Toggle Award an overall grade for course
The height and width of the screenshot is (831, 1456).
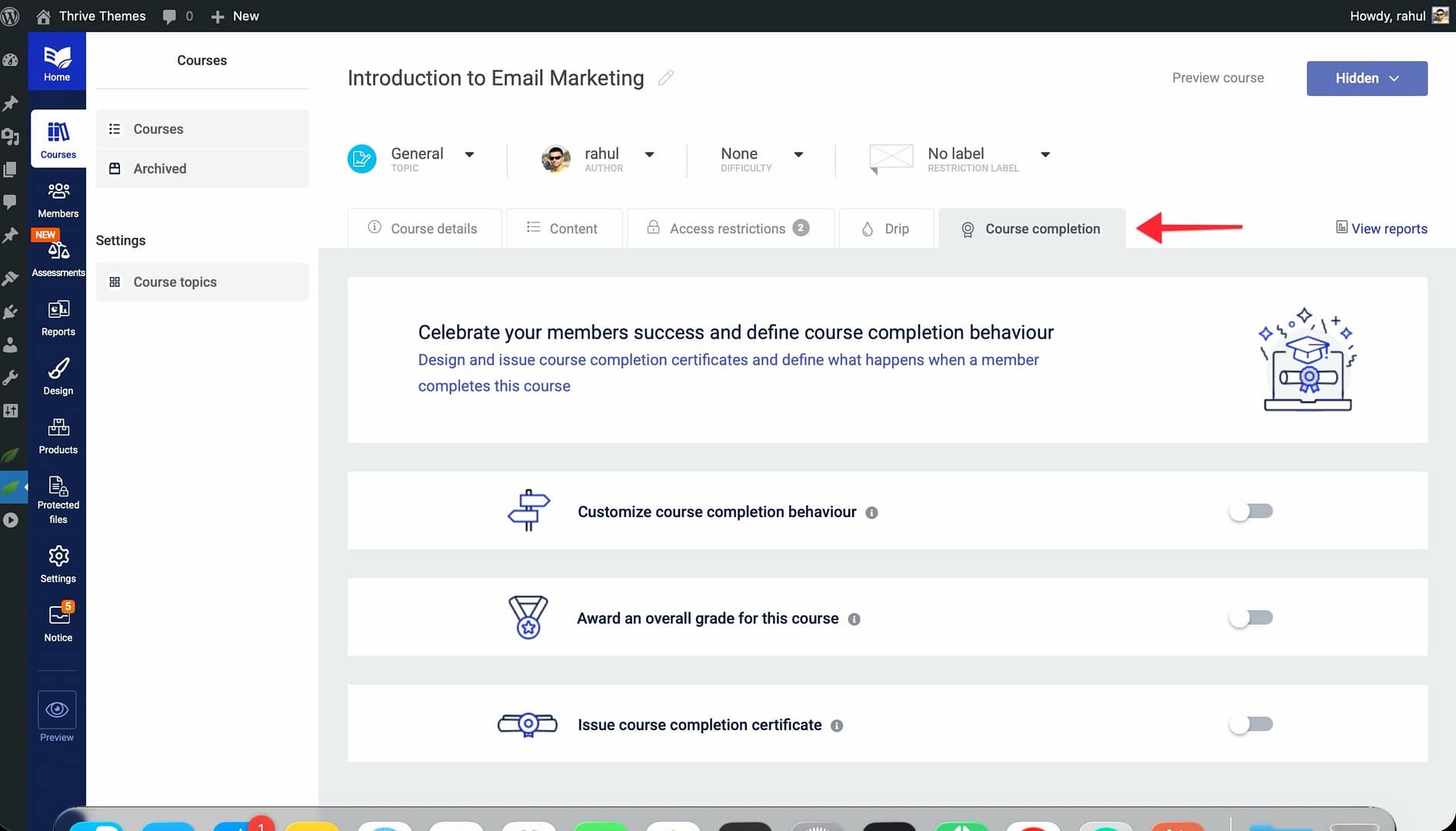(1251, 618)
